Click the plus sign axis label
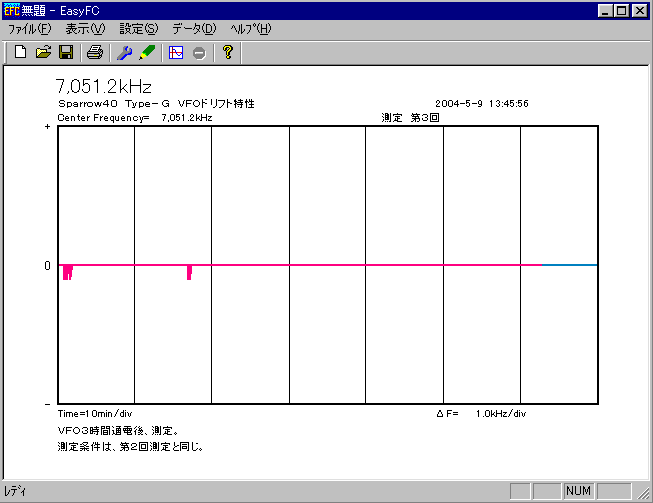The width and height of the screenshot is (653, 503). click(47, 127)
